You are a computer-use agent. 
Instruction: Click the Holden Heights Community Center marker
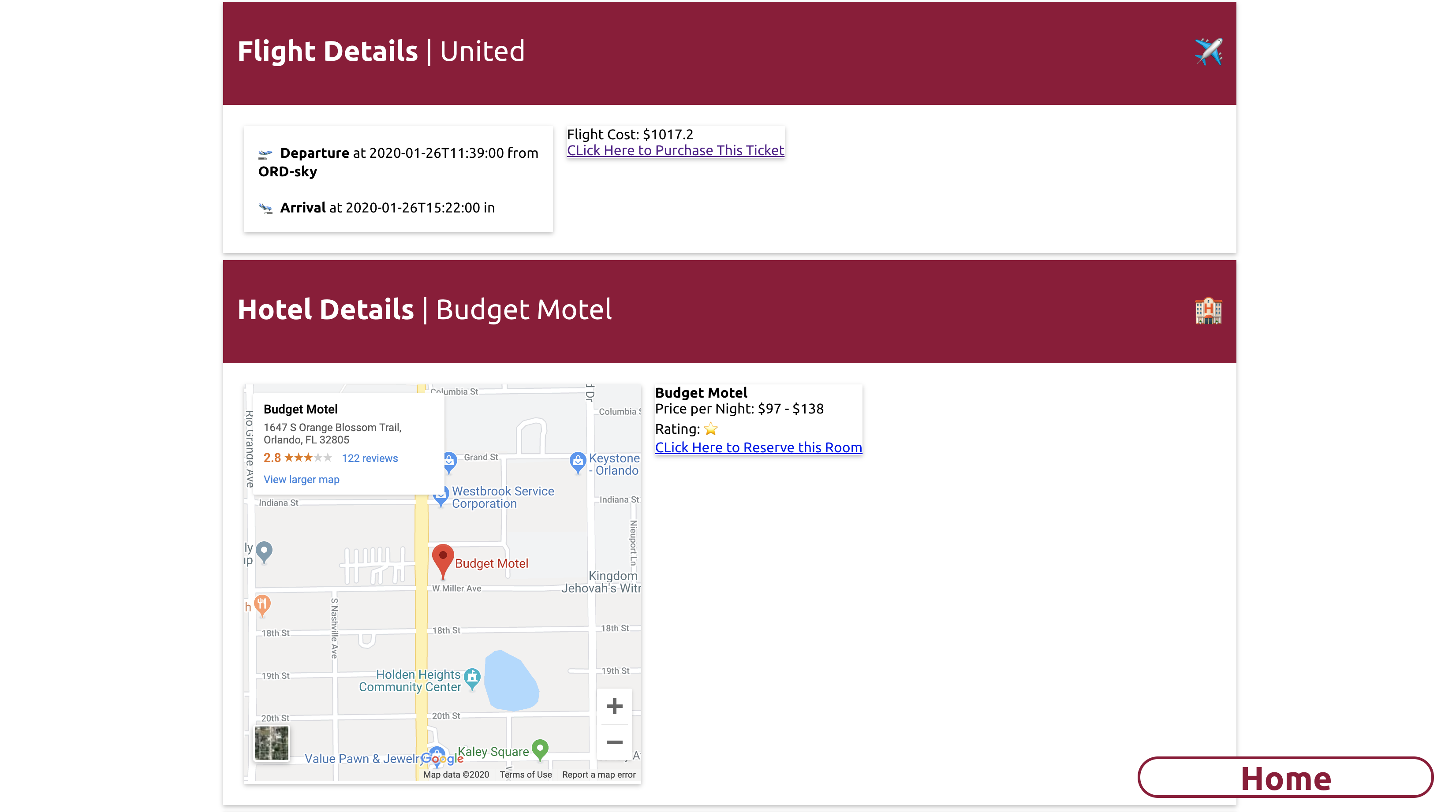(x=472, y=676)
